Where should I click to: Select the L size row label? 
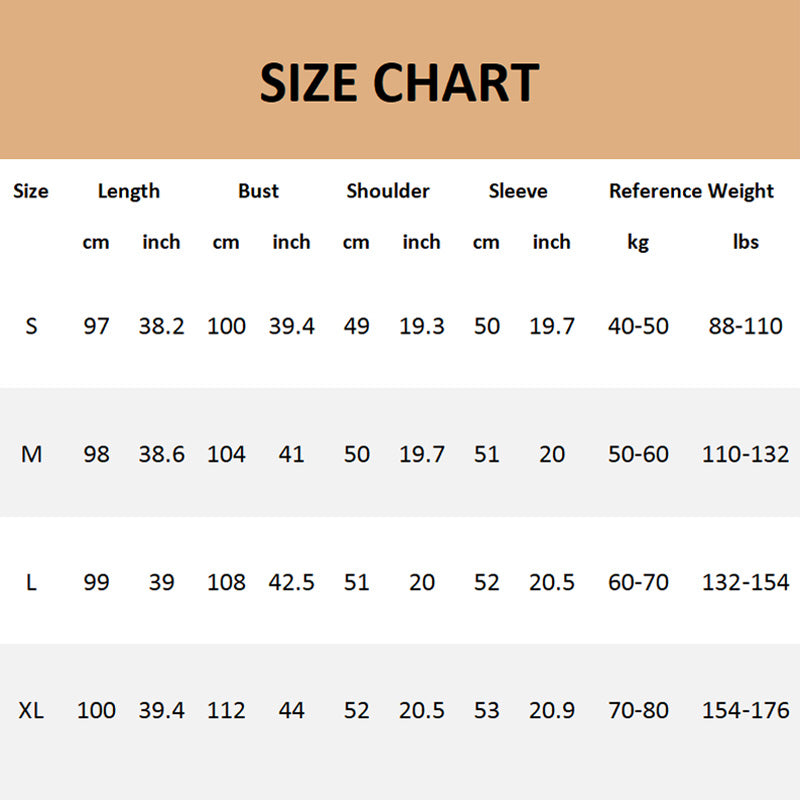pyautogui.click(x=31, y=582)
